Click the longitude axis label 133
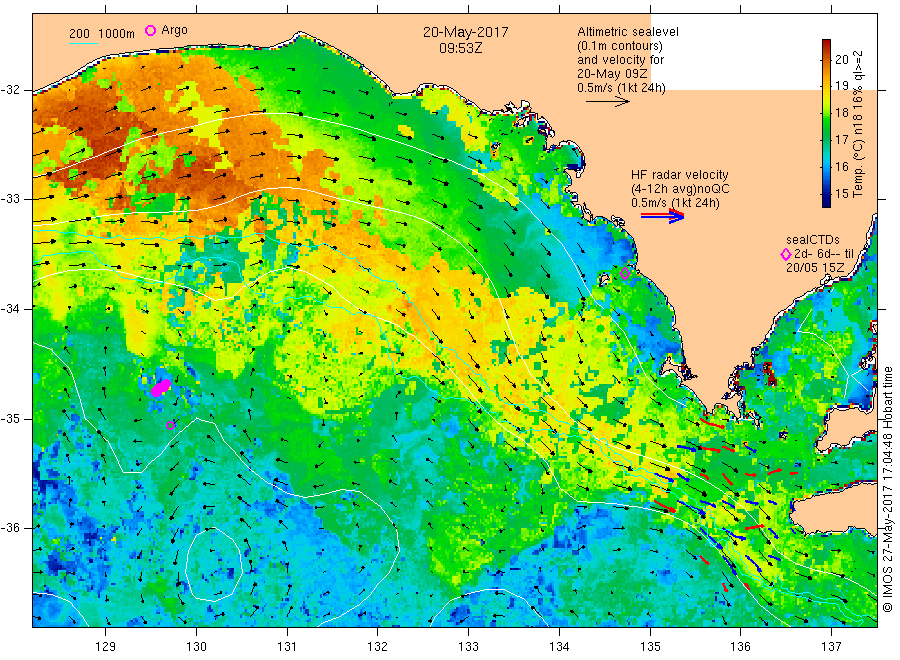This screenshot has width=900, height=660. [x=468, y=646]
